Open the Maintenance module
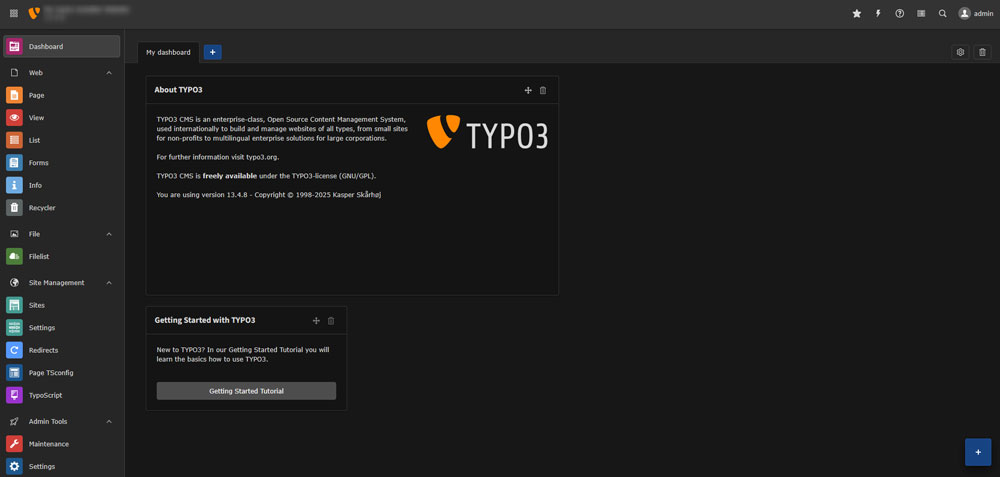Image resolution: width=1000 pixels, height=477 pixels. coord(62,444)
